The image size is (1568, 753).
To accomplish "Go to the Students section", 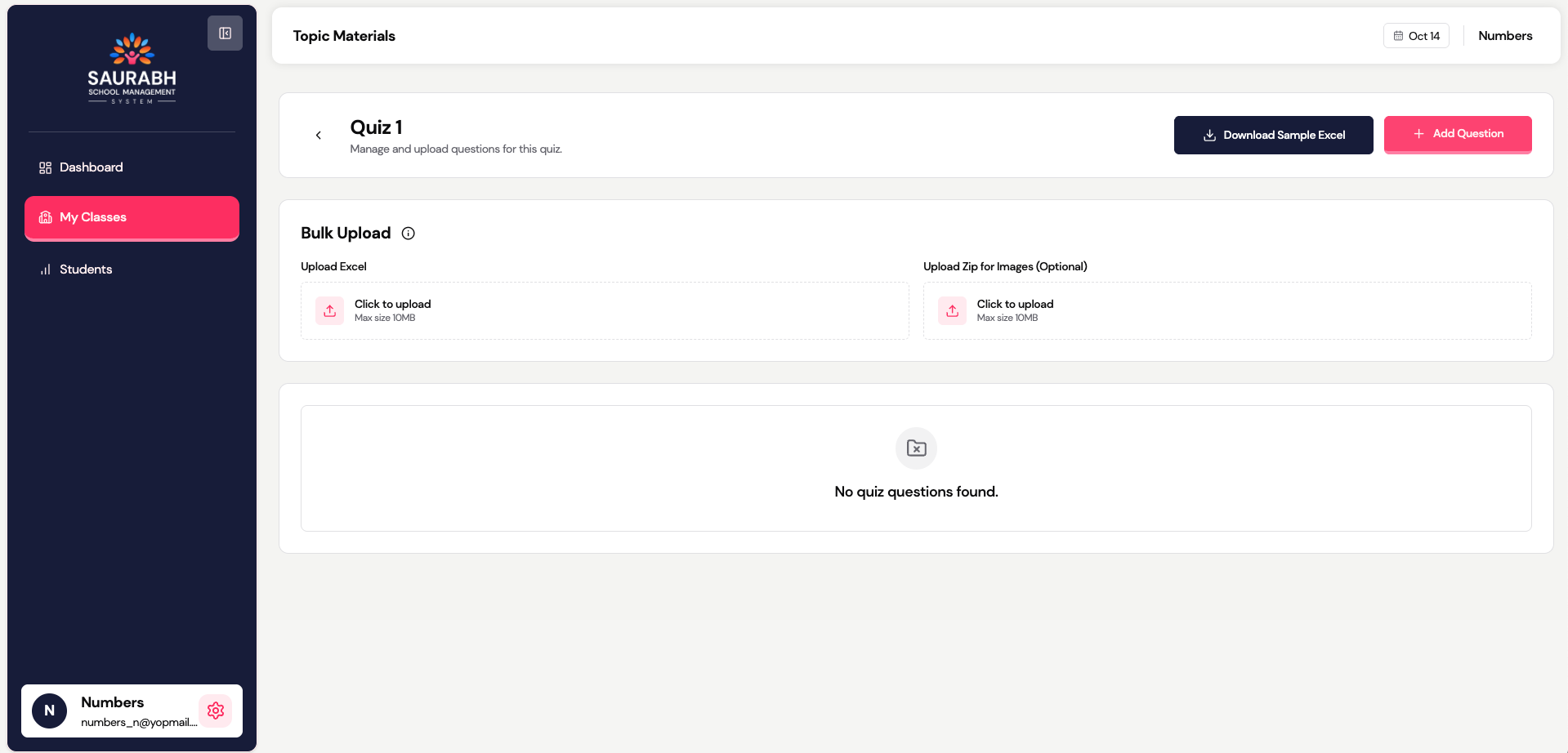I will [x=86, y=270].
